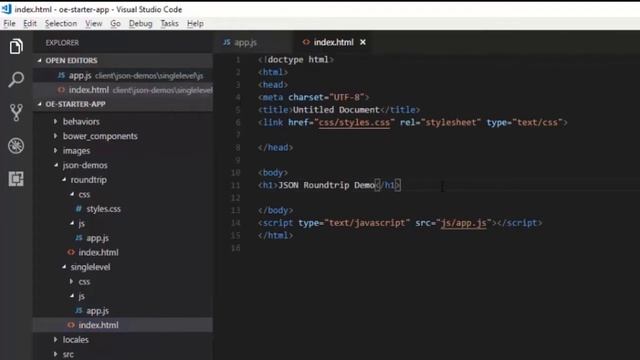
Task: Click JS icon of app.js in Open Editors
Action: pyautogui.click(x=61, y=75)
